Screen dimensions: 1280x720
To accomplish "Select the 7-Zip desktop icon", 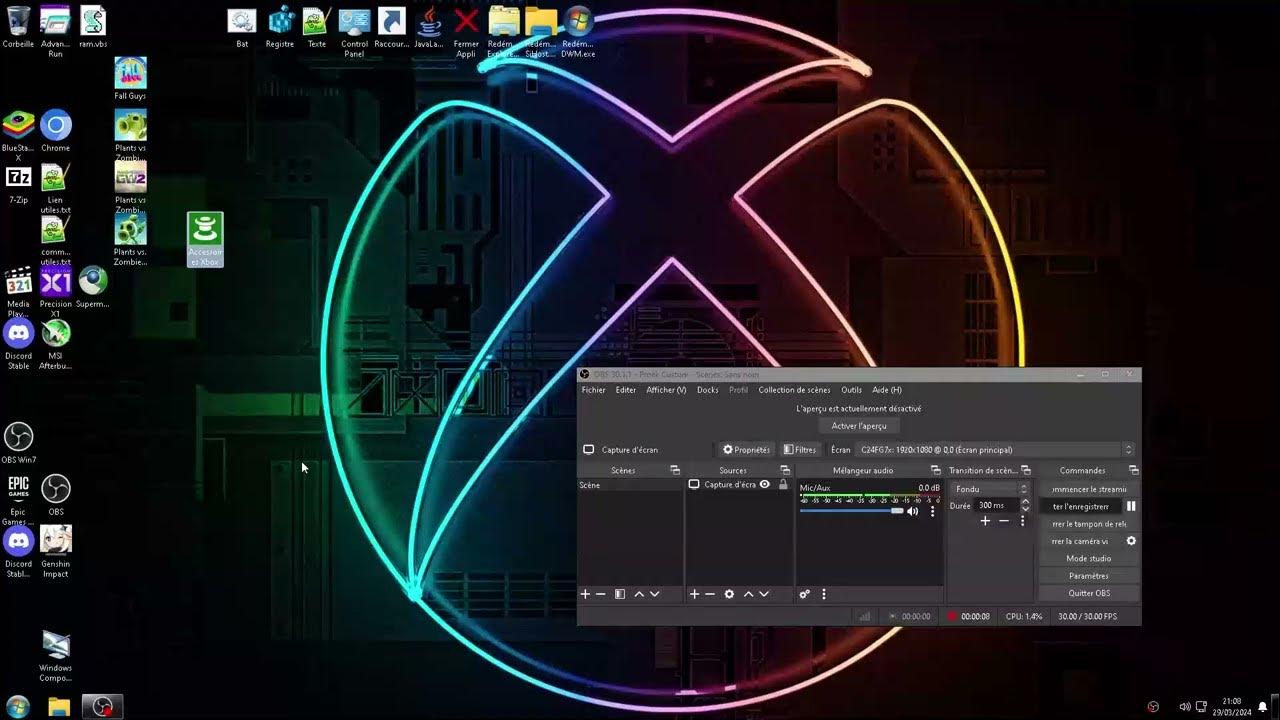I will tap(18, 185).
